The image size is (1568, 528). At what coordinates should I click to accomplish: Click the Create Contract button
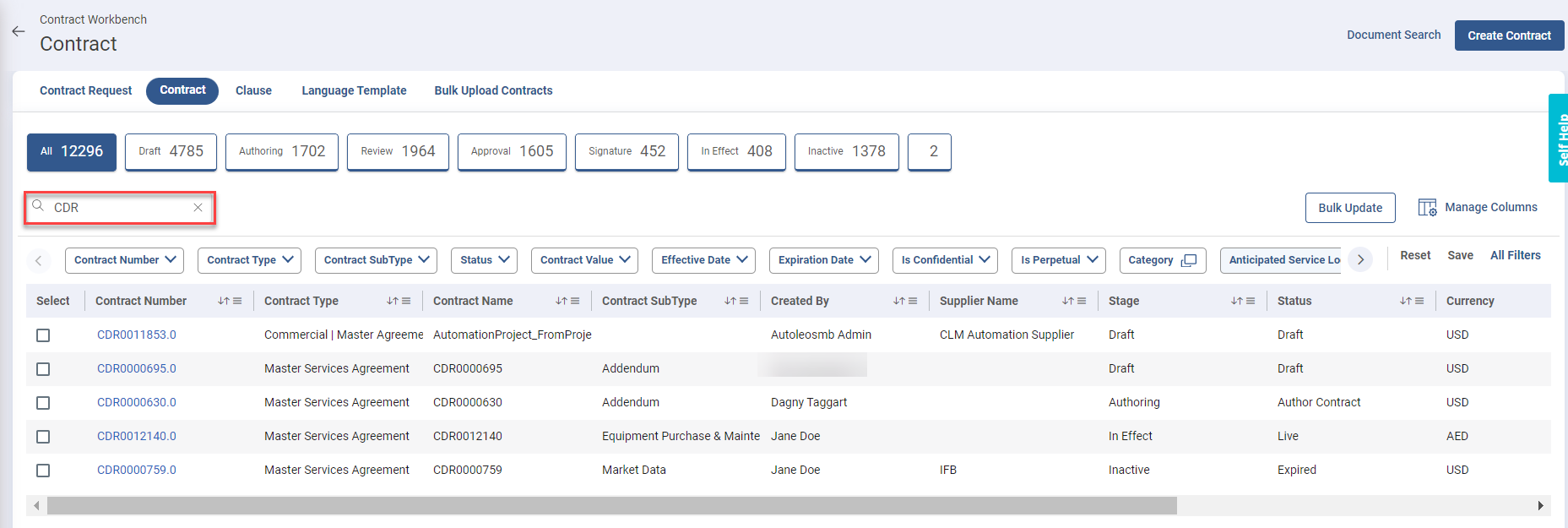click(x=1508, y=35)
